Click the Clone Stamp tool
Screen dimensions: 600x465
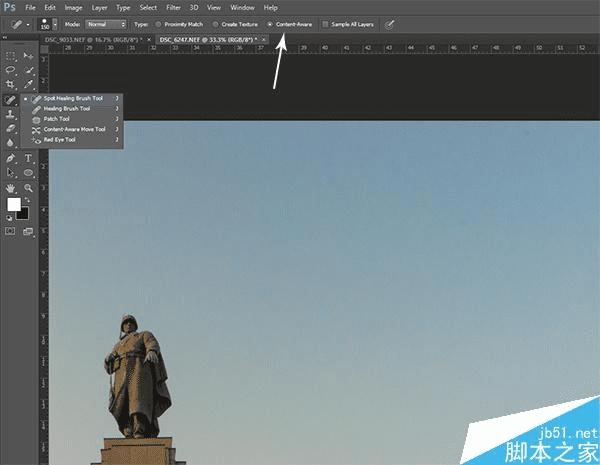coord(11,114)
